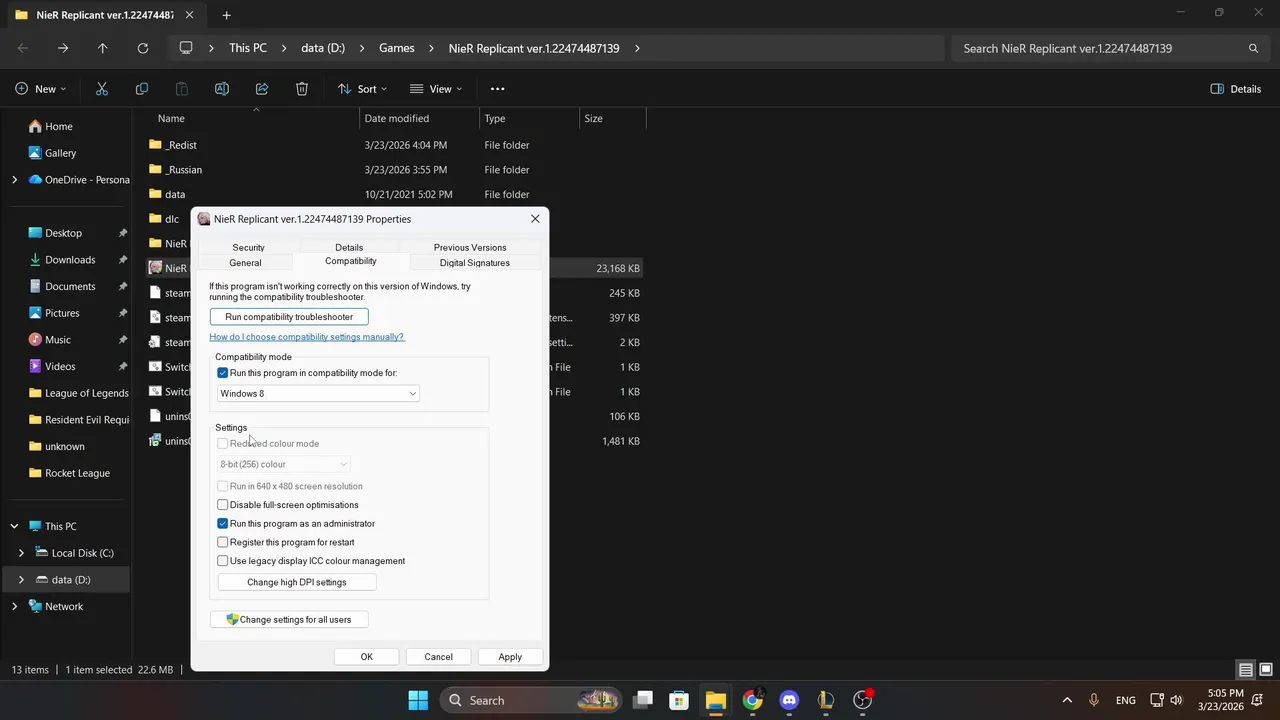This screenshot has width=1280, height=720.
Task: Switch to the Digital Signatures tab
Action: click(475, 263)
